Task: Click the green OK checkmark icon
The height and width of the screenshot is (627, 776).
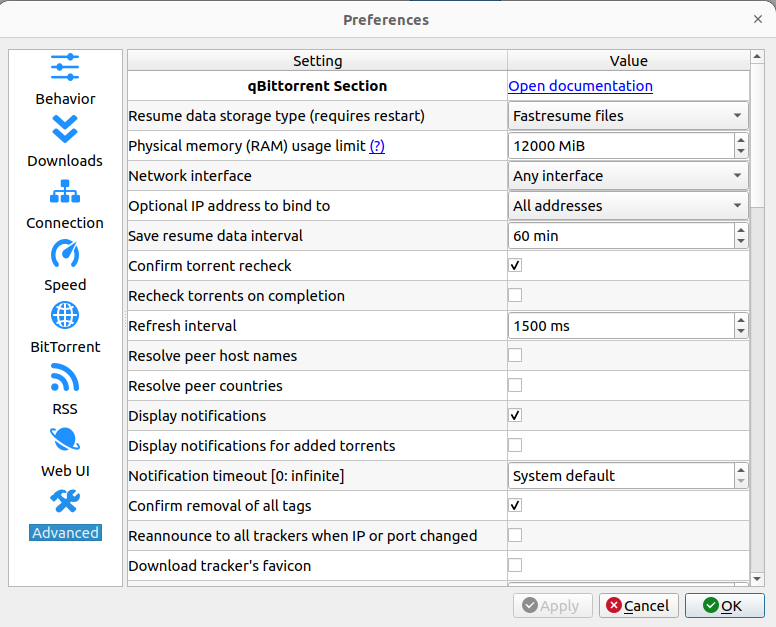Action: [711, 605]
